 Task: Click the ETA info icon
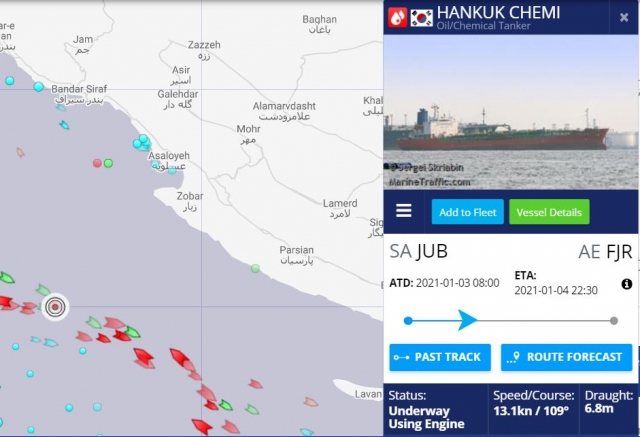click(x=627, y=284)
